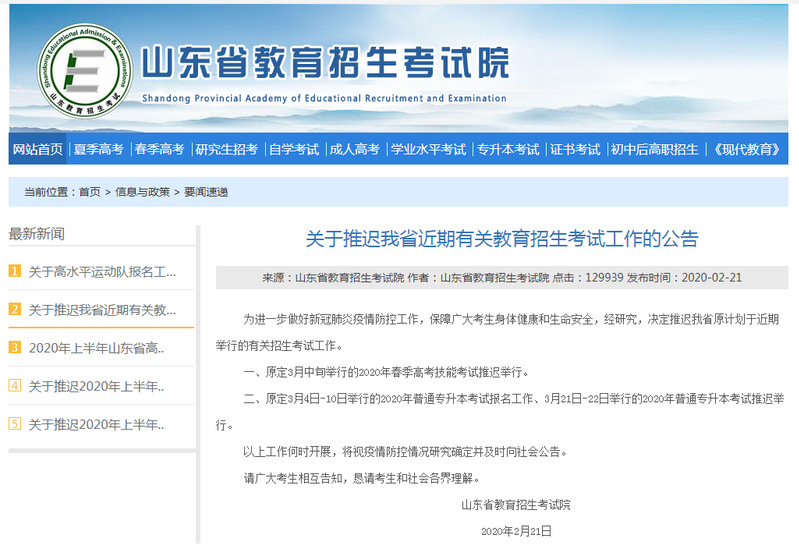Click the sentence 以上工作何时开展
Screen dimensions: 799x549
[x=405, y=452]
